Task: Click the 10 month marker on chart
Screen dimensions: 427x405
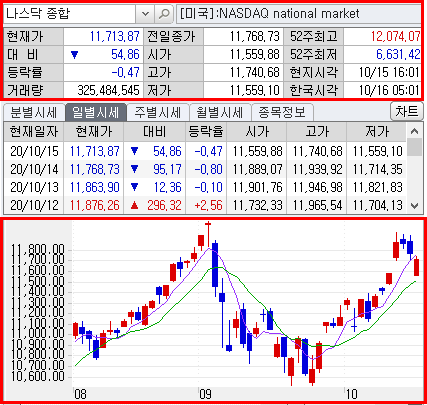Action: point(352,394)
